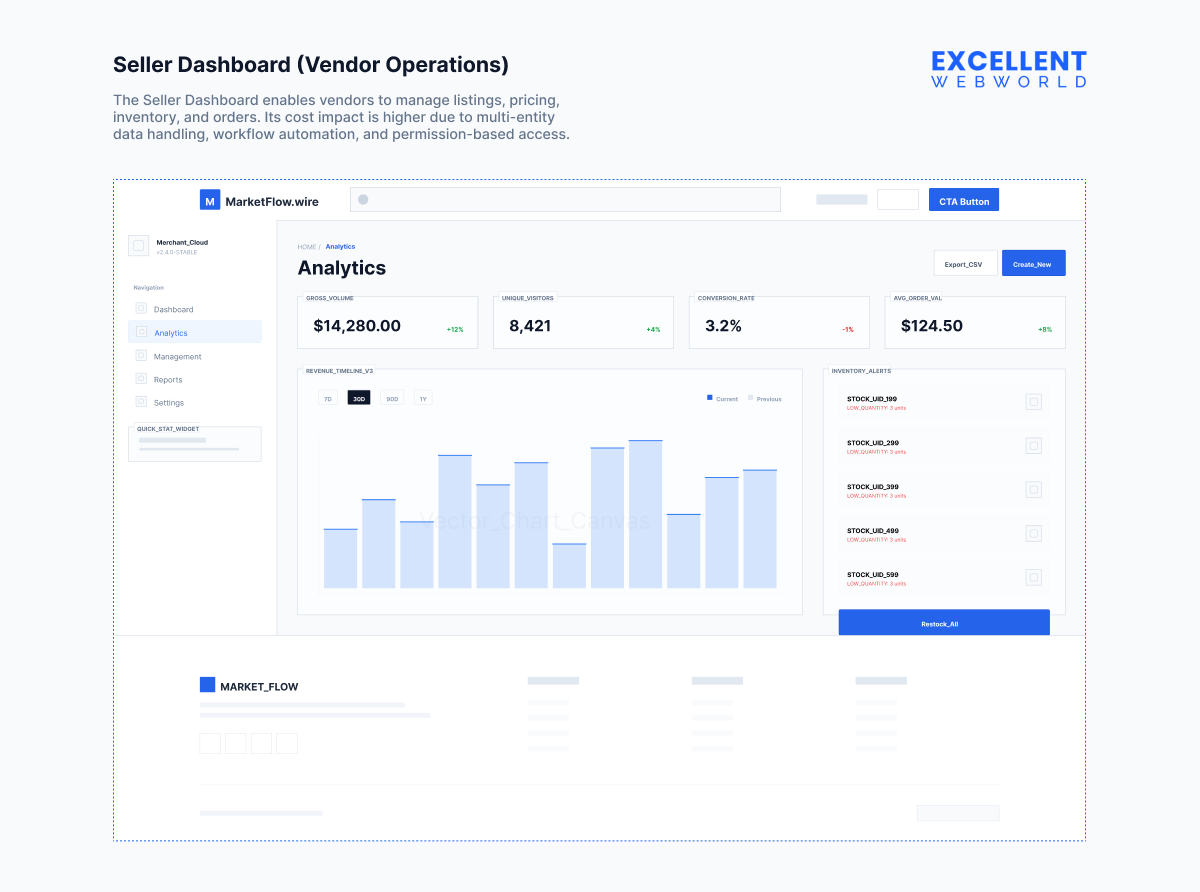Toggle the 30D range selector
The image size is (1200, 892).
358,397
